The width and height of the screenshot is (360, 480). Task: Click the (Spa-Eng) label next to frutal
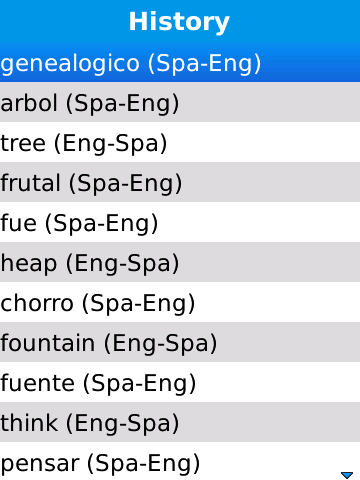[125, 184]
